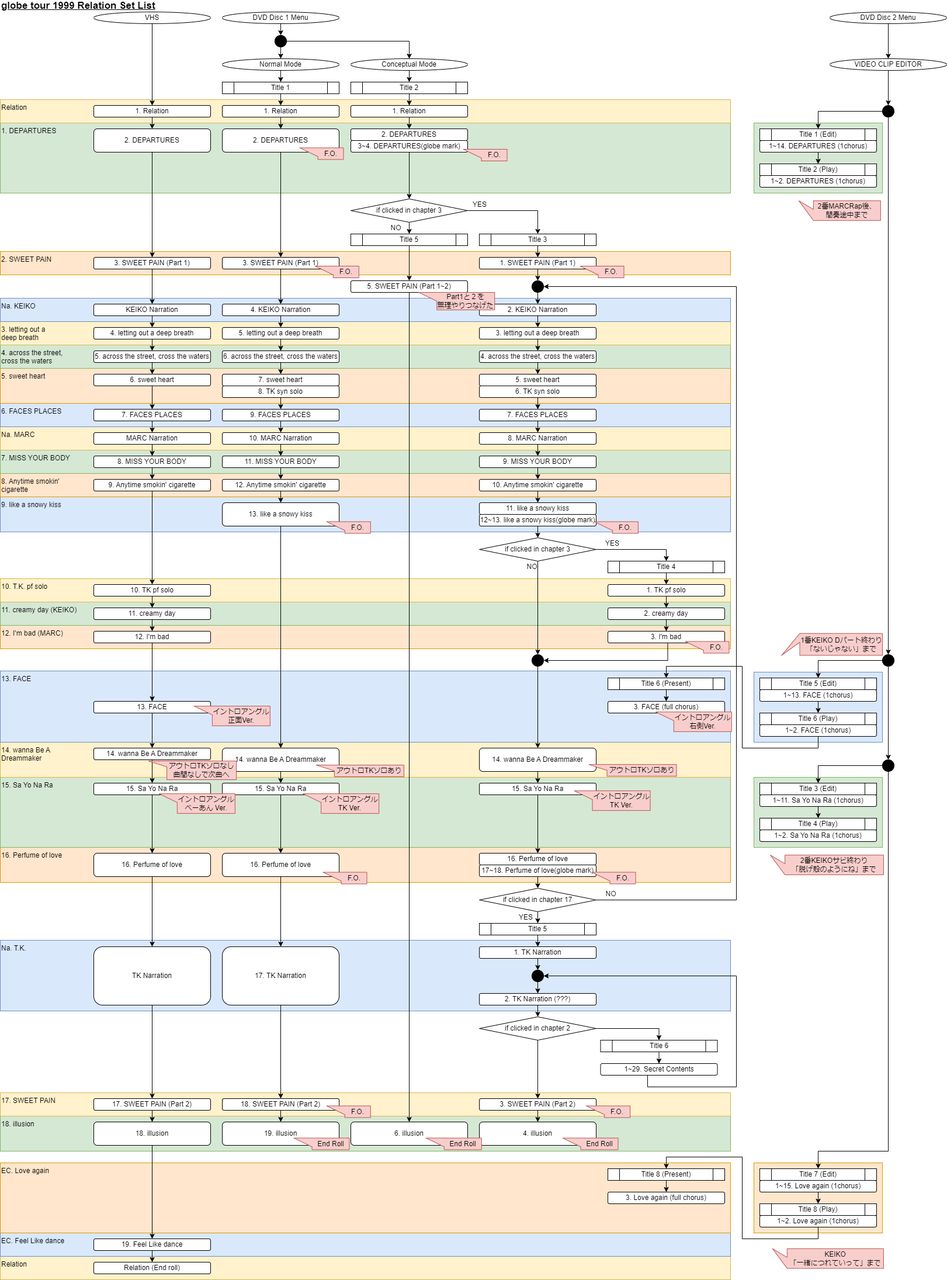Image resolution: width=947 pixels, height=1280 pixels.
Task: Click the 'Title 2 (Play)' box
Action: click(818, 169)
